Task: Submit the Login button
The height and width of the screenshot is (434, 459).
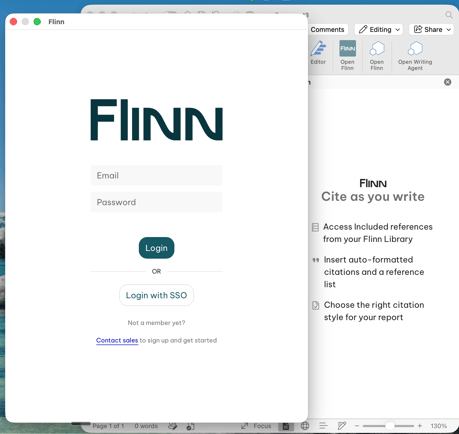Action: (156, 248)
